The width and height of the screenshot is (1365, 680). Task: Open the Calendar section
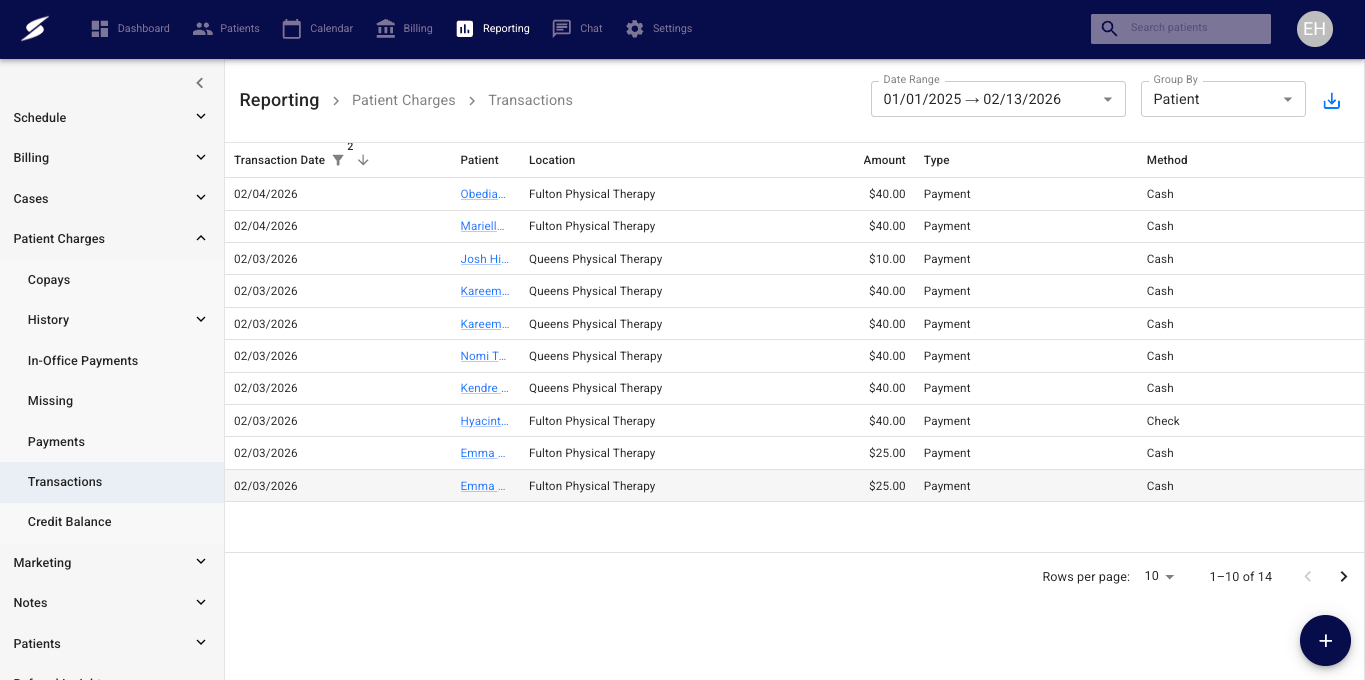[x=318, y=29]
